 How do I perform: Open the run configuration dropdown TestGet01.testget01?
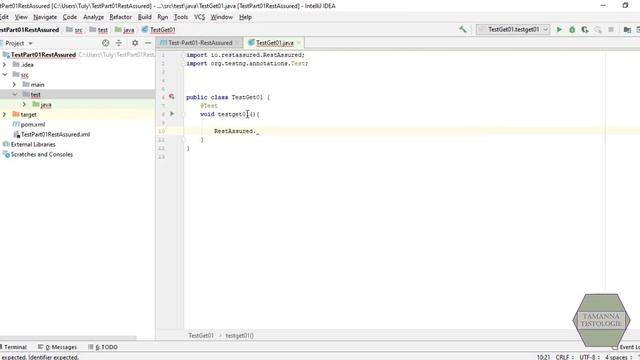tap(513, 29)
